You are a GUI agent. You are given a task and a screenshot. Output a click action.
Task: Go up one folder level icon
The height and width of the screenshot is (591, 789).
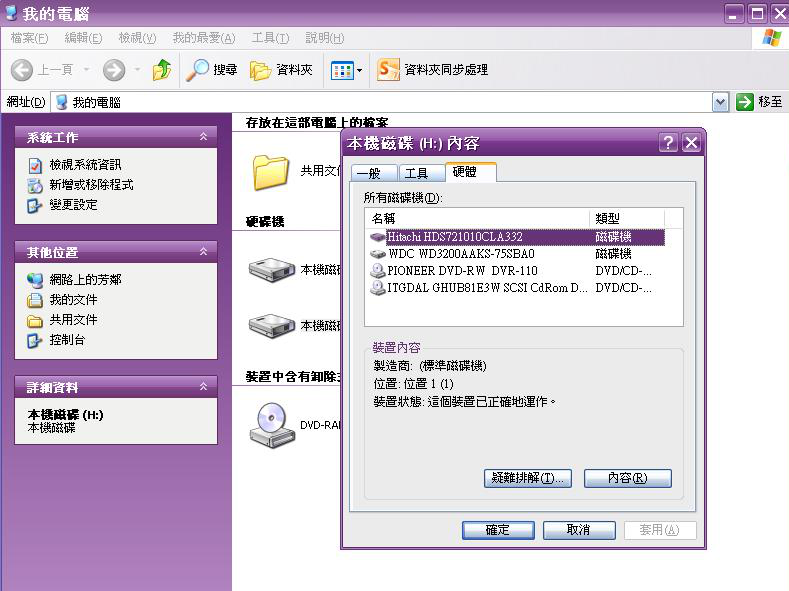tap(162, 69)
